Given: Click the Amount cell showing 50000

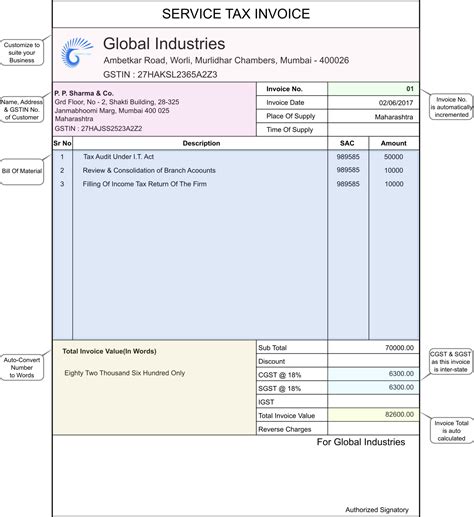Looking at the screenshot, I should pos(394,157).
